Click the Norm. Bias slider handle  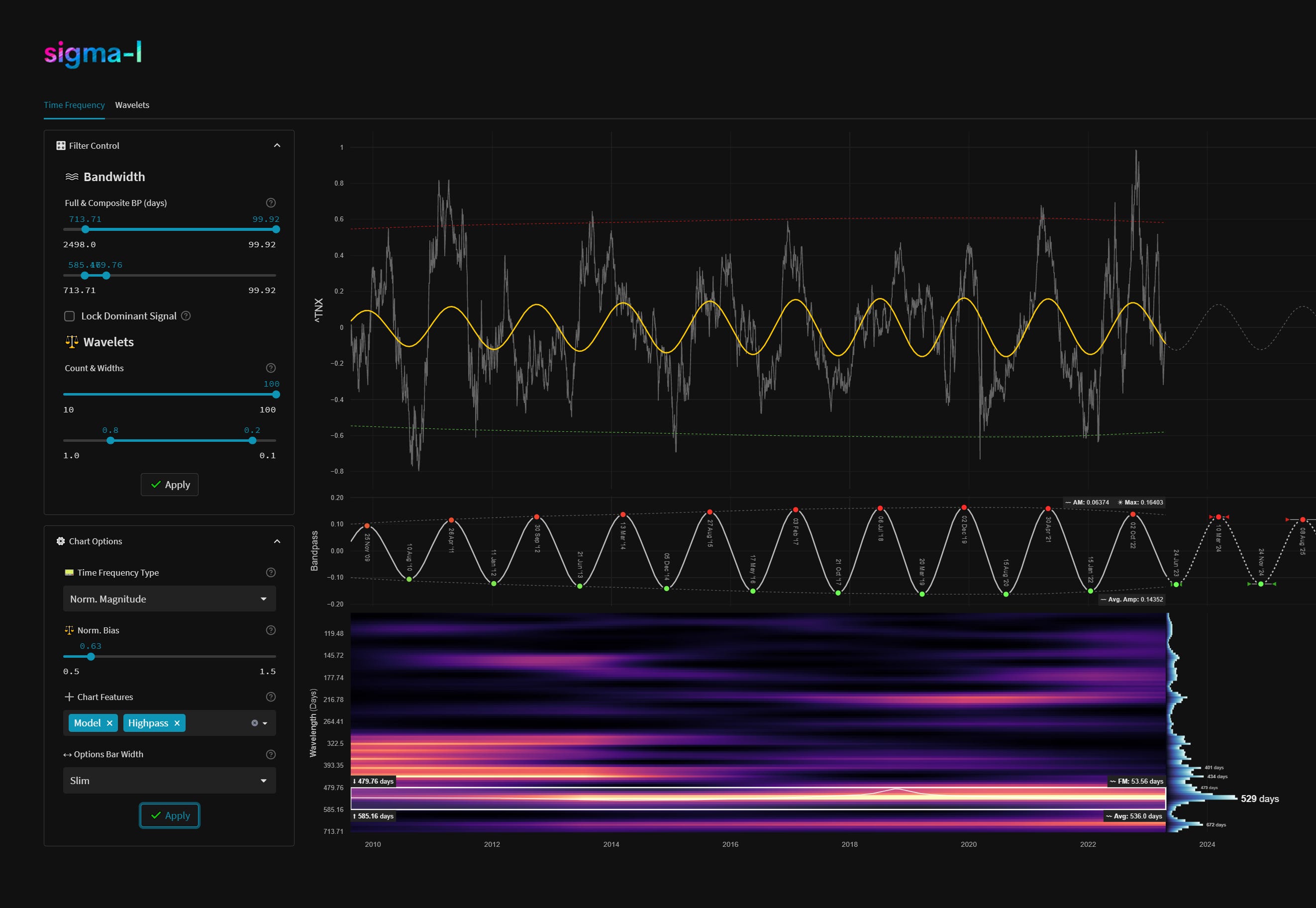click(91, 657)
